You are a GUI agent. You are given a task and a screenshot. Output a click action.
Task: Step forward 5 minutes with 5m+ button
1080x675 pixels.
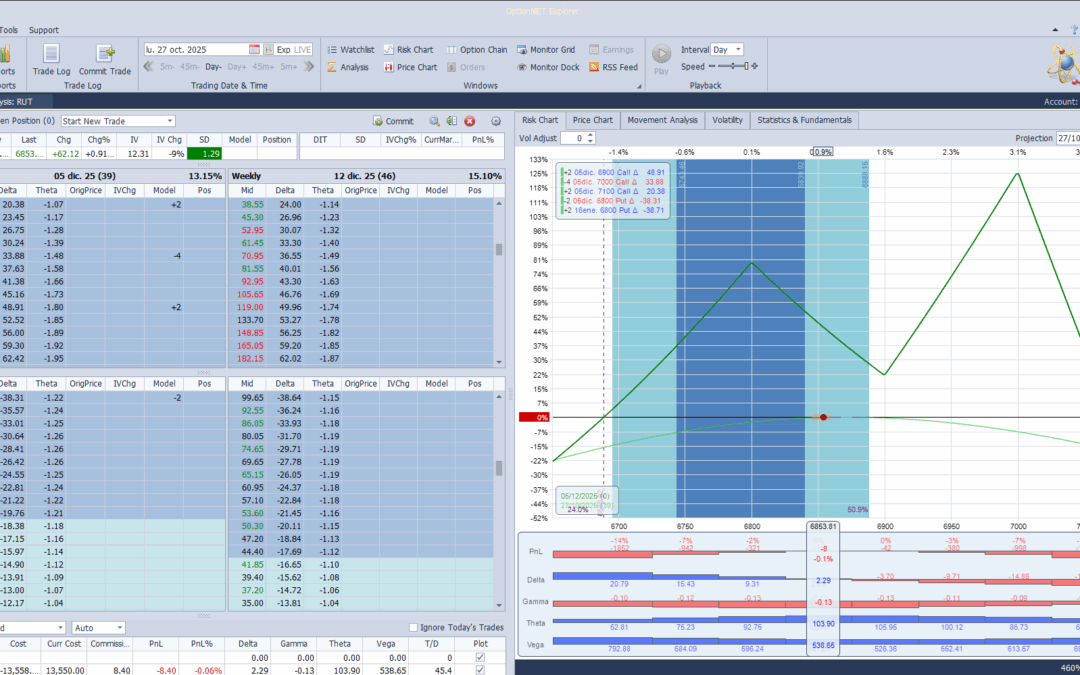point(289,67)
